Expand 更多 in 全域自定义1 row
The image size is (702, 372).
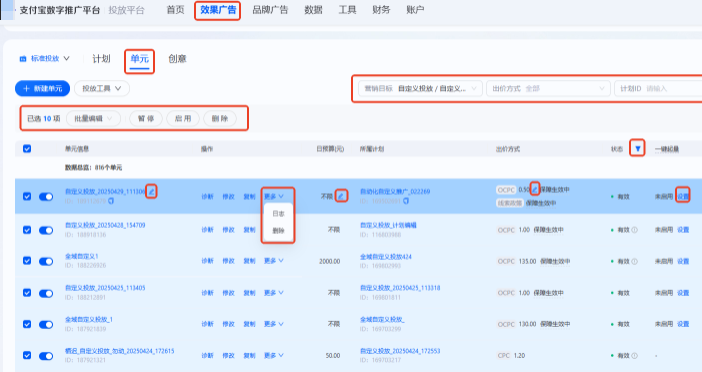(274, 261)
